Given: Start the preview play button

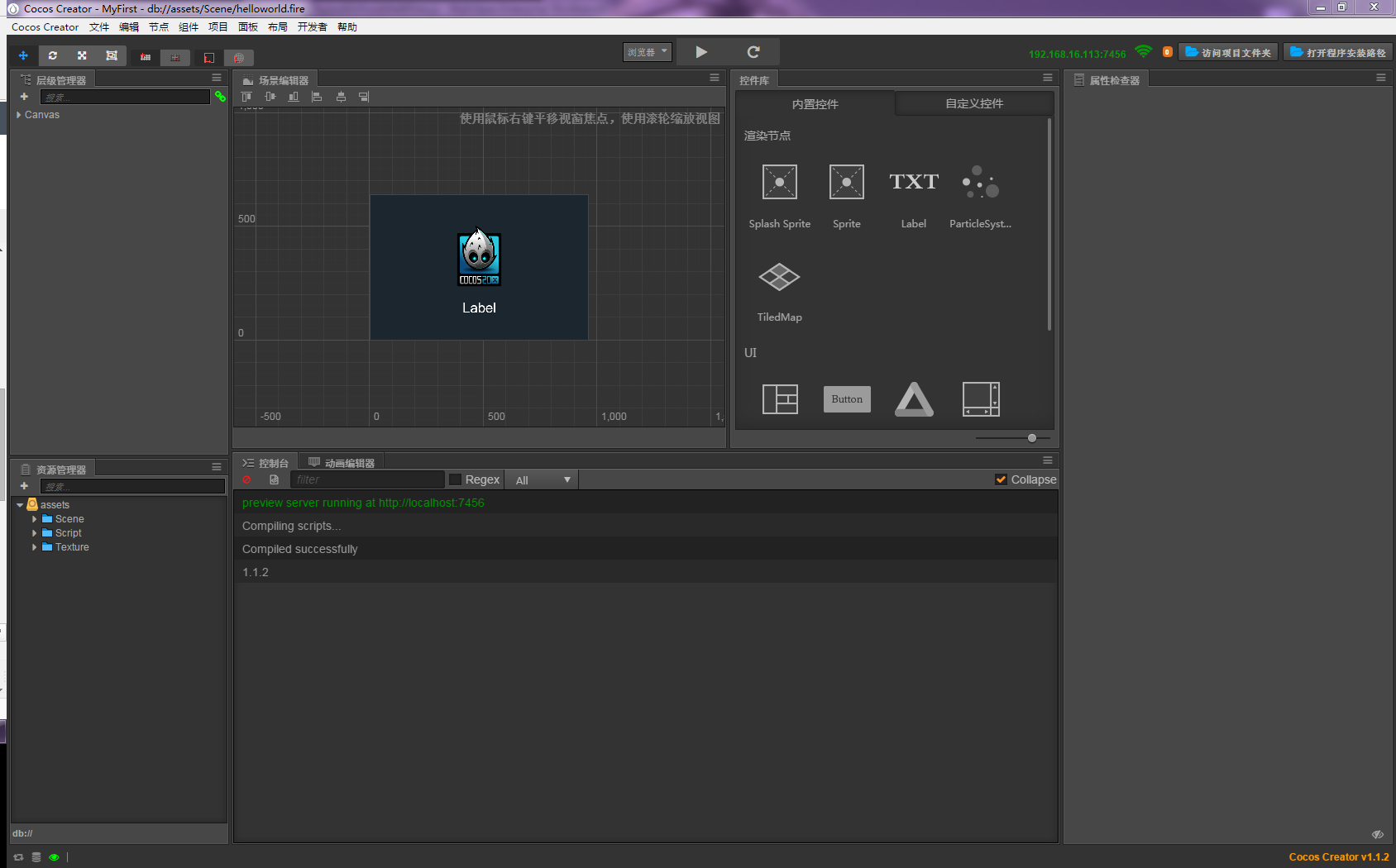Looking at the screenshot, I should 701,51.
